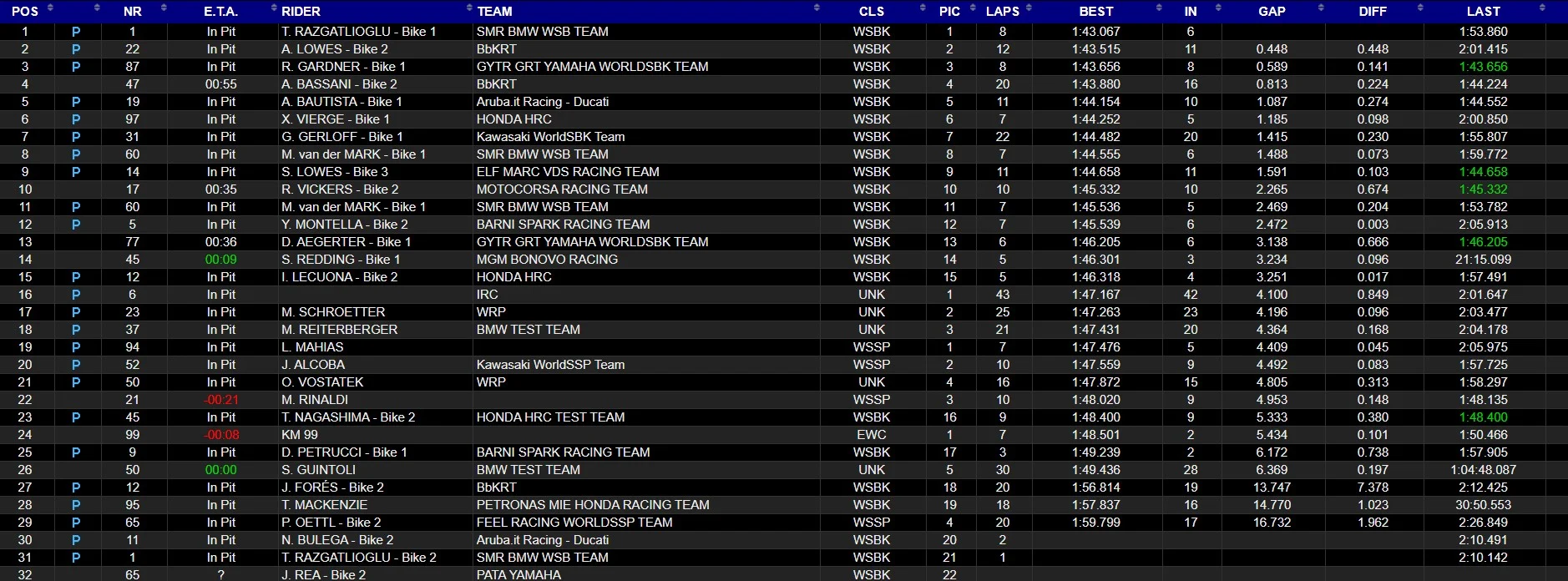Click the P pit indicator in A. BAUTISTA row

click(x=76, y=102)
